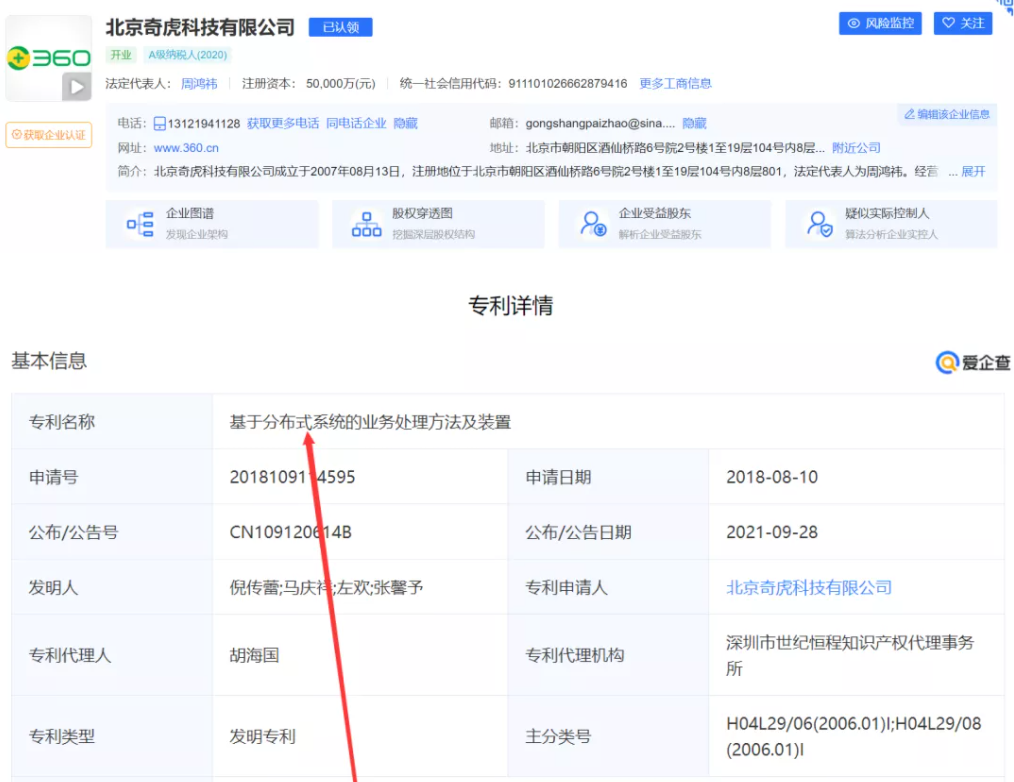Open 股权穿透图 card
This screenshot has width=1014, height=782.
click(438, 224)
